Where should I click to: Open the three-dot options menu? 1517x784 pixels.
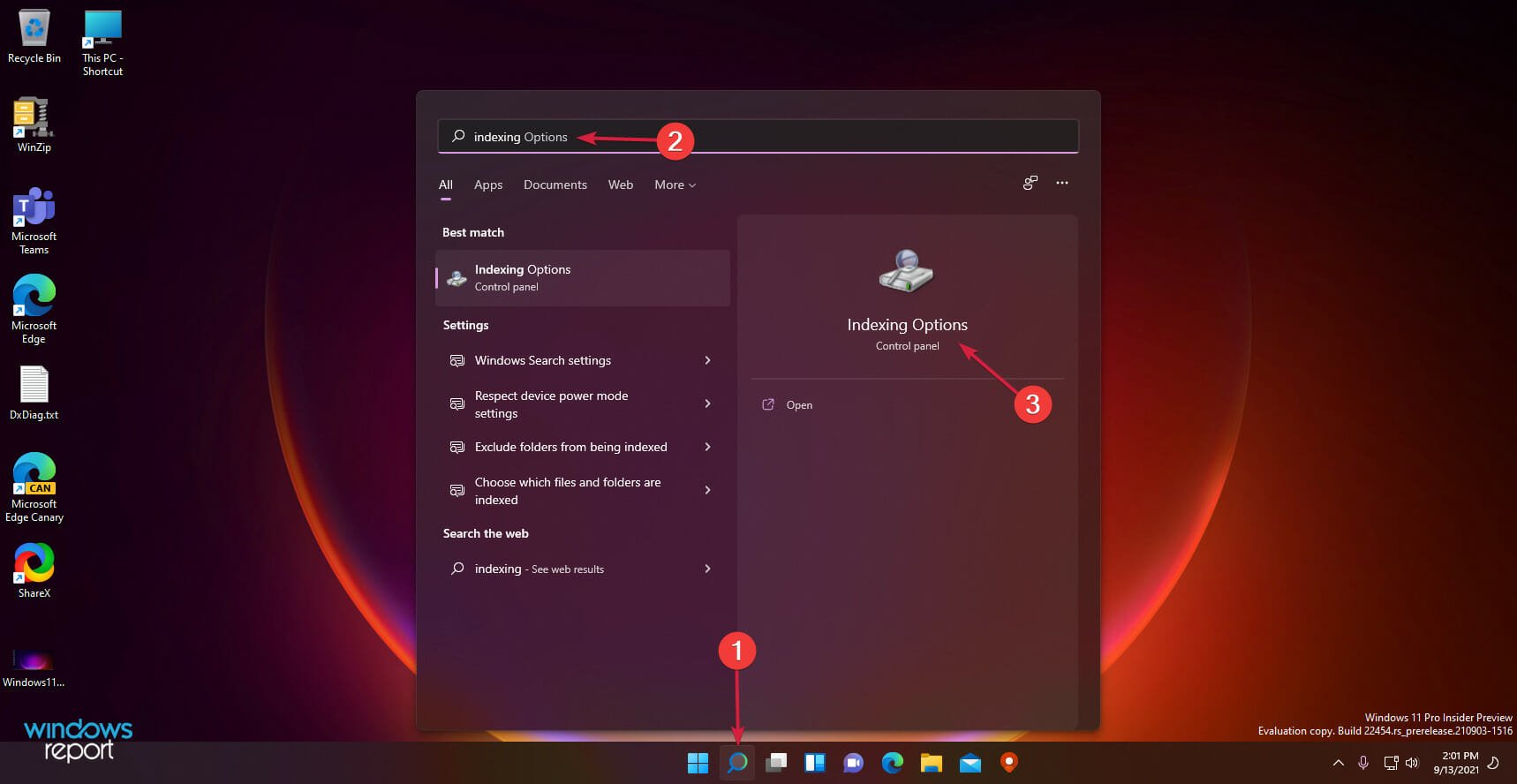tap(1062, 183)
